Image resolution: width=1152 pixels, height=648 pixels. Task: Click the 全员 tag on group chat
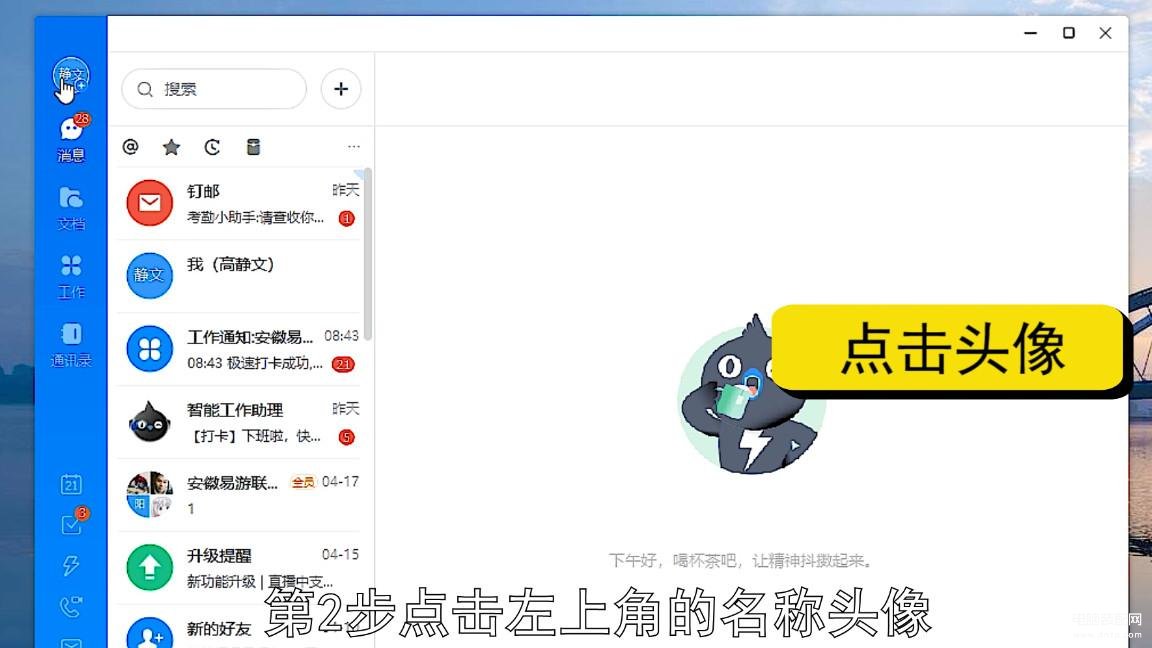tap(303, 482)
